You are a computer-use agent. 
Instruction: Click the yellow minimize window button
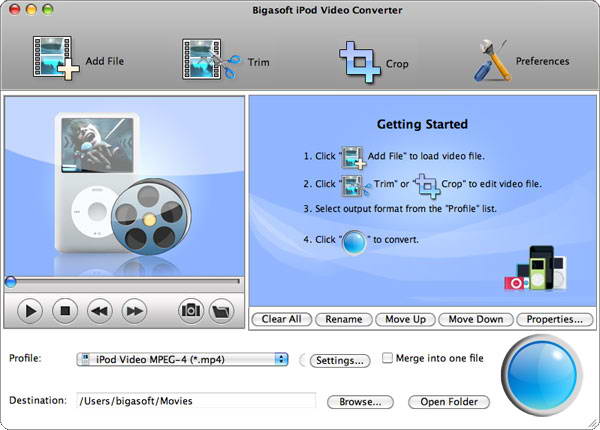coord(31,9)
